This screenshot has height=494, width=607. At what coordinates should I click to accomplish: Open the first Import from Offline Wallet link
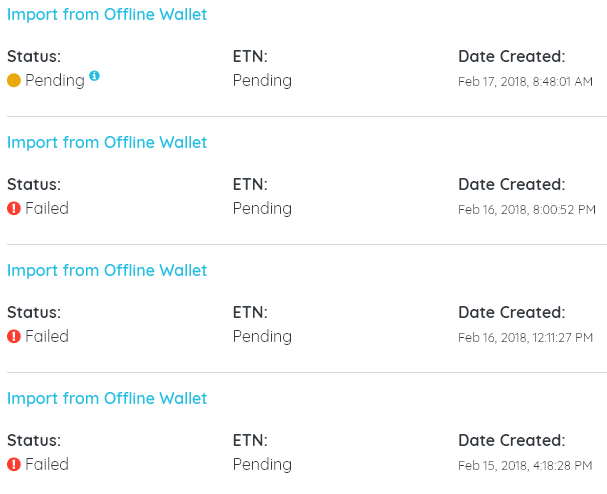[x=107, y=15]
